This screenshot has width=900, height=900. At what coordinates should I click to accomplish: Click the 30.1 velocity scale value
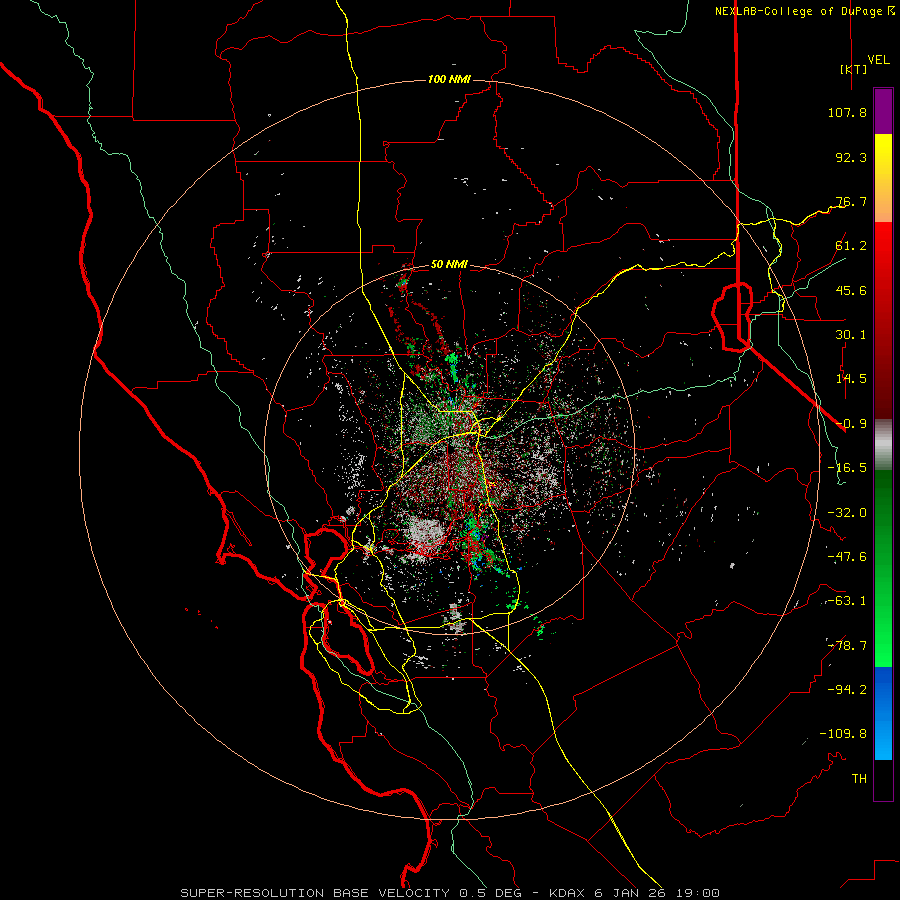pos(851,335)
